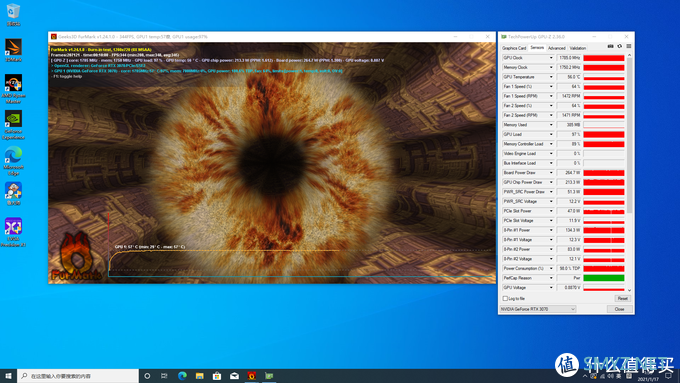Open File Explorer from the taskbar
Screen dimensions: 680x383
[x=199, y=376]
